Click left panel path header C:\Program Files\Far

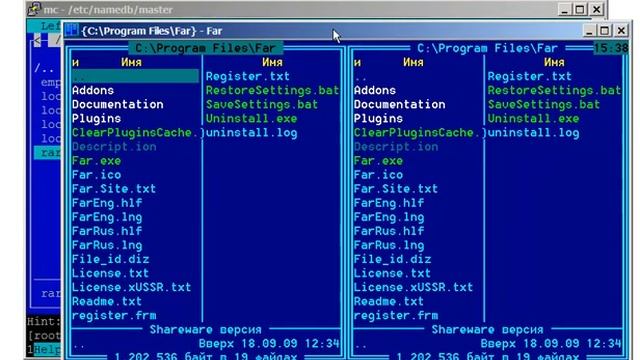click(x=205, y=48)
